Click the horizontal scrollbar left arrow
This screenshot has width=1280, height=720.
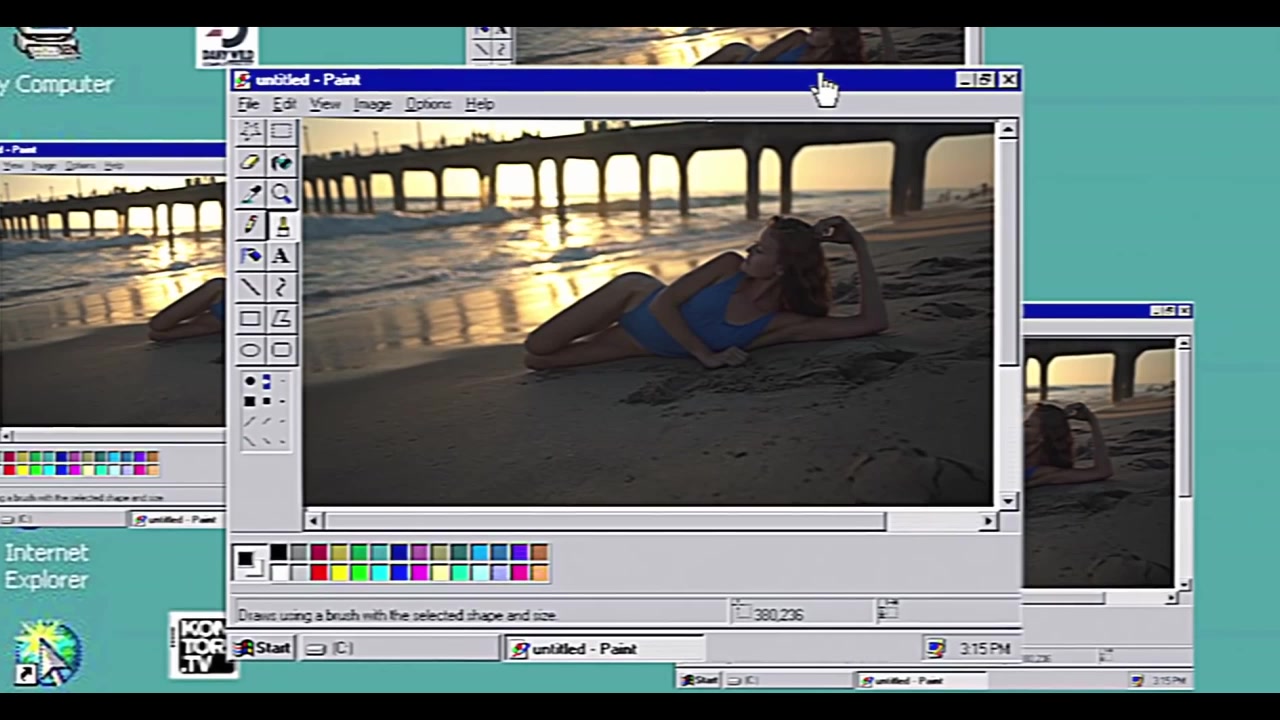coord(314,521)
